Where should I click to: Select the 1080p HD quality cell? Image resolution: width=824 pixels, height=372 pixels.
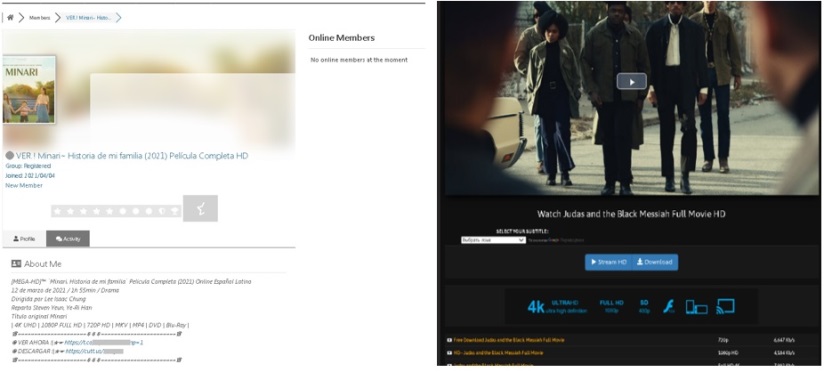[728, 353]
